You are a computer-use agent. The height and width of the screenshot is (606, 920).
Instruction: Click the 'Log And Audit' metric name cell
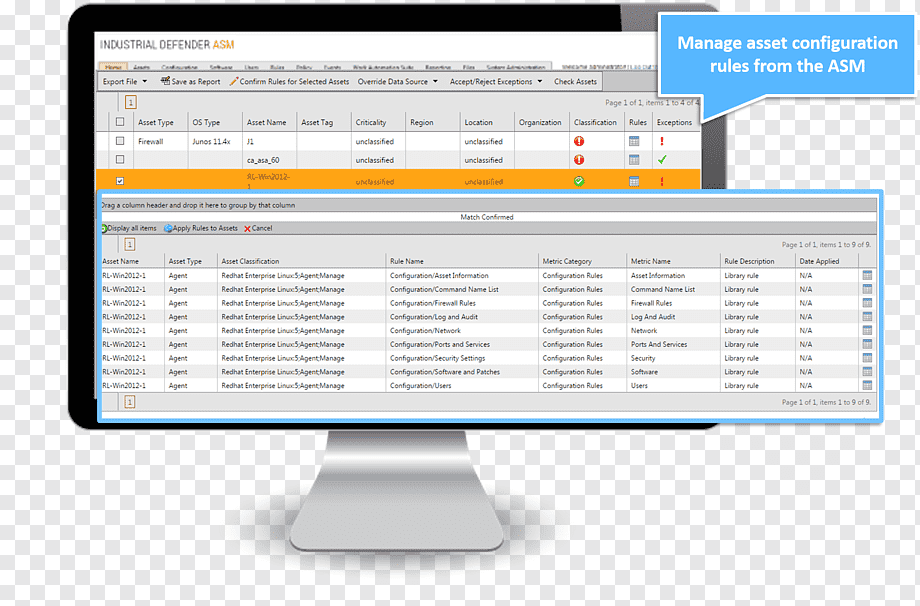652,317
